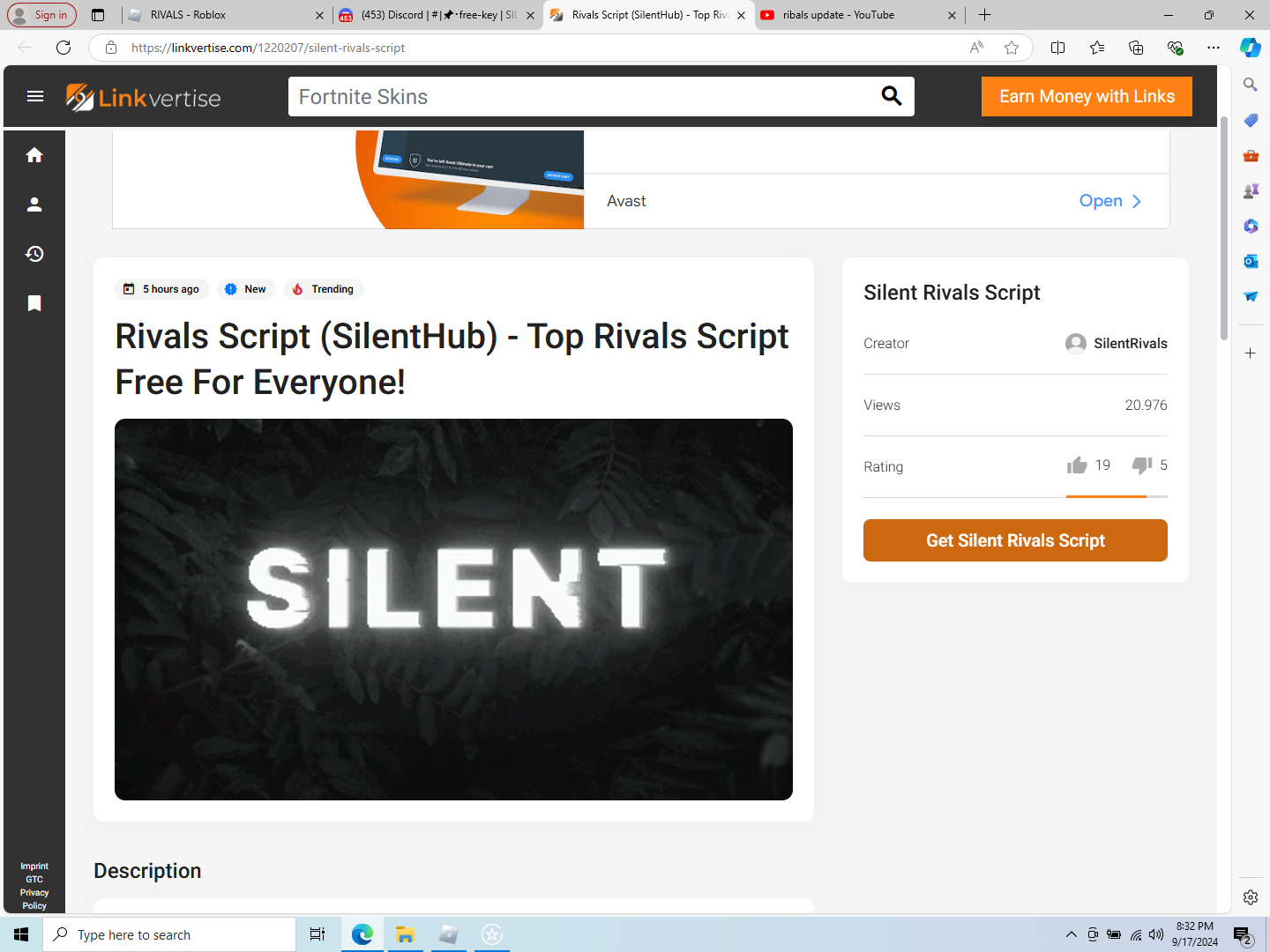Open the profile icon in left sidebar

[34, 205]
